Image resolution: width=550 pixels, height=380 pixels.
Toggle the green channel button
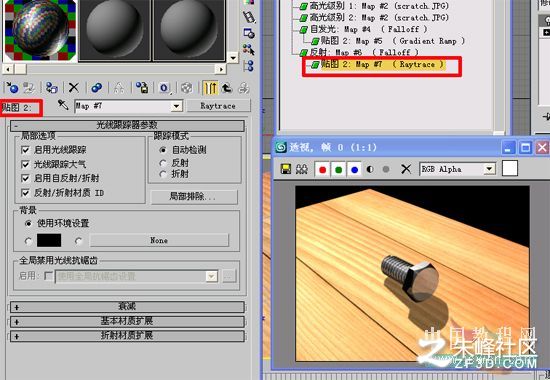338,169
